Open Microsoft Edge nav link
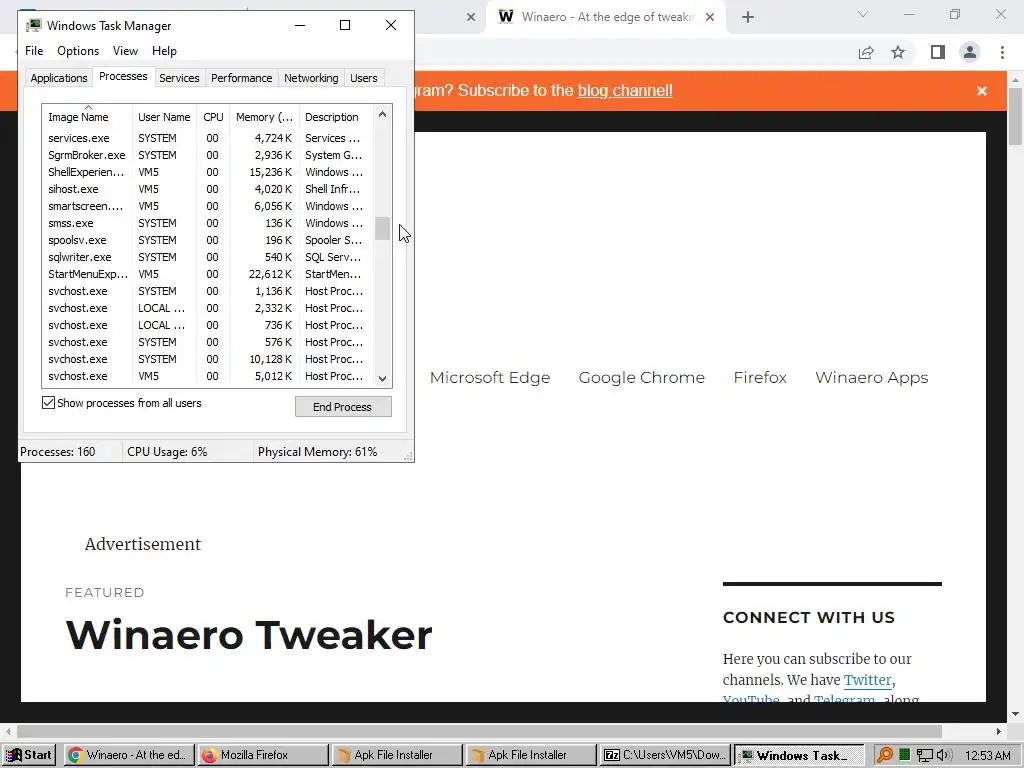The width and height of the screenshot is (1024, 768). (490, 377)
